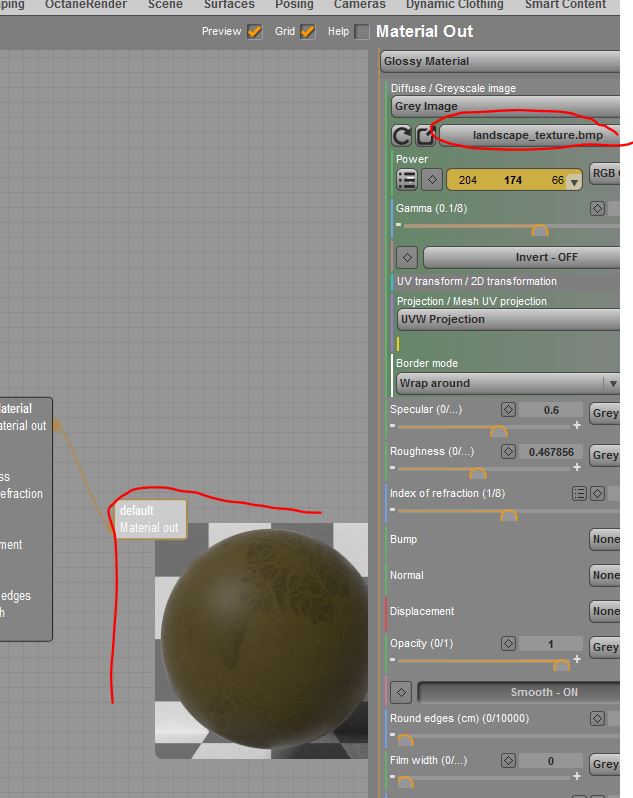
Task: Expand the Wrap around border mode dropdown
Action: (x=508, y=383)
